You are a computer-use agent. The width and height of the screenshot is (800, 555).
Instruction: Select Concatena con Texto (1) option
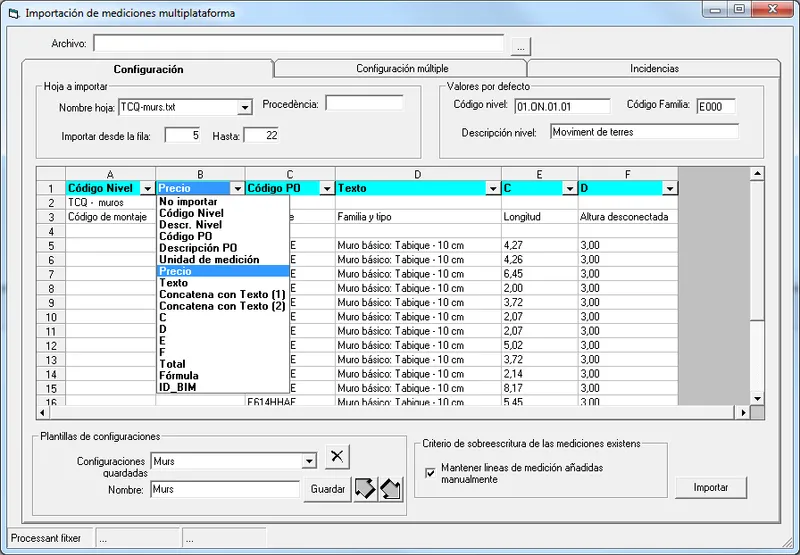point(223,294)
